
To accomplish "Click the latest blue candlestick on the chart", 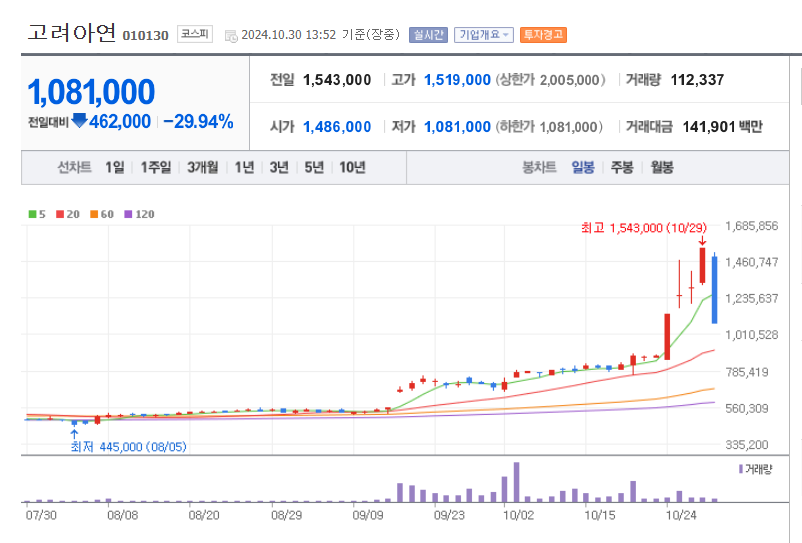I will click(x=715, y=289).
